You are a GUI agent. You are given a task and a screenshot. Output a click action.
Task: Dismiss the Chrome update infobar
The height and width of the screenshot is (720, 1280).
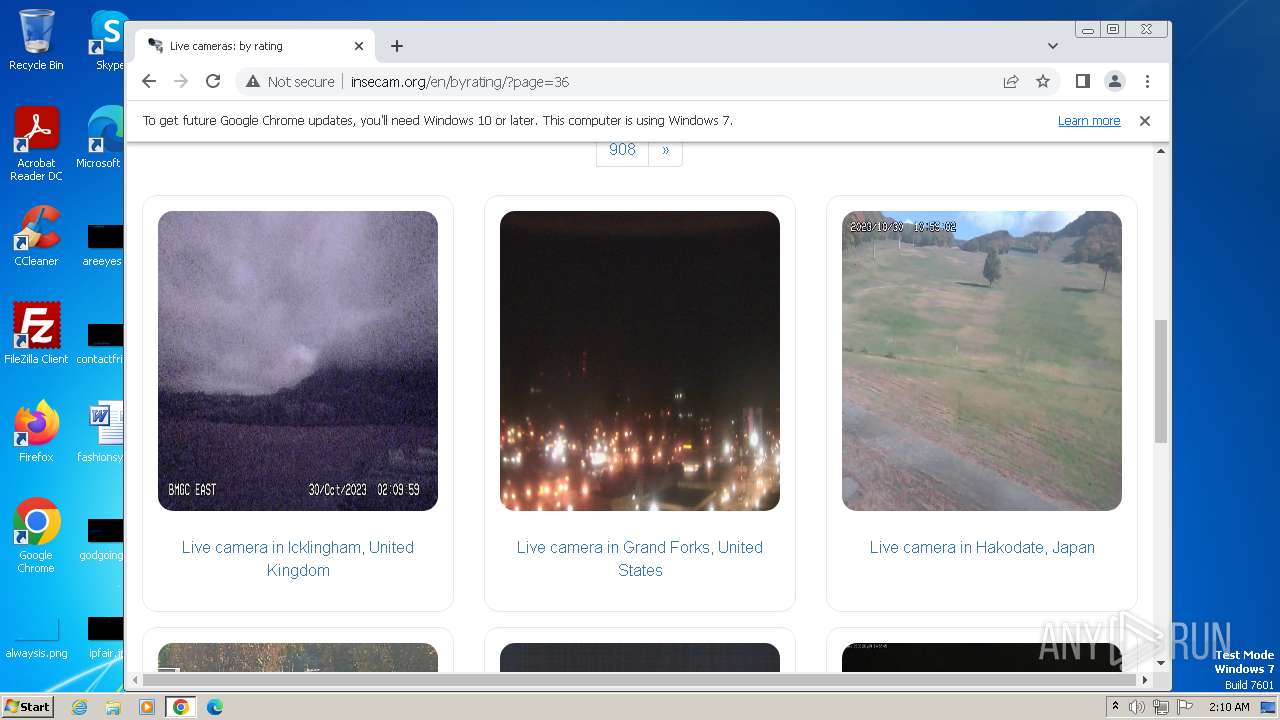click(x=1145, y=121)
